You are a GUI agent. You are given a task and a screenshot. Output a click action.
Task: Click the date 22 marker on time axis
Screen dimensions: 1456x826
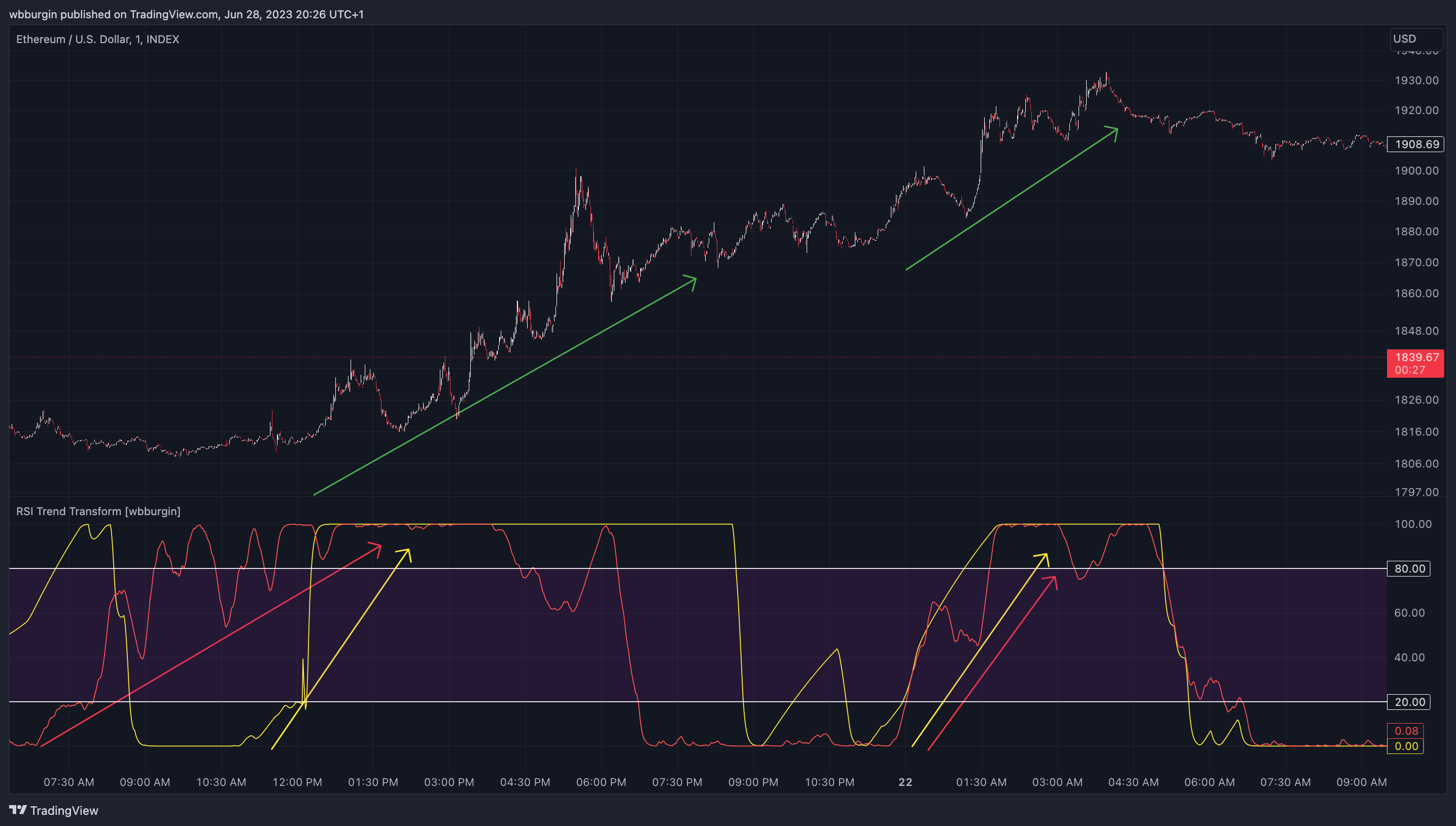(x=905, y=782)
